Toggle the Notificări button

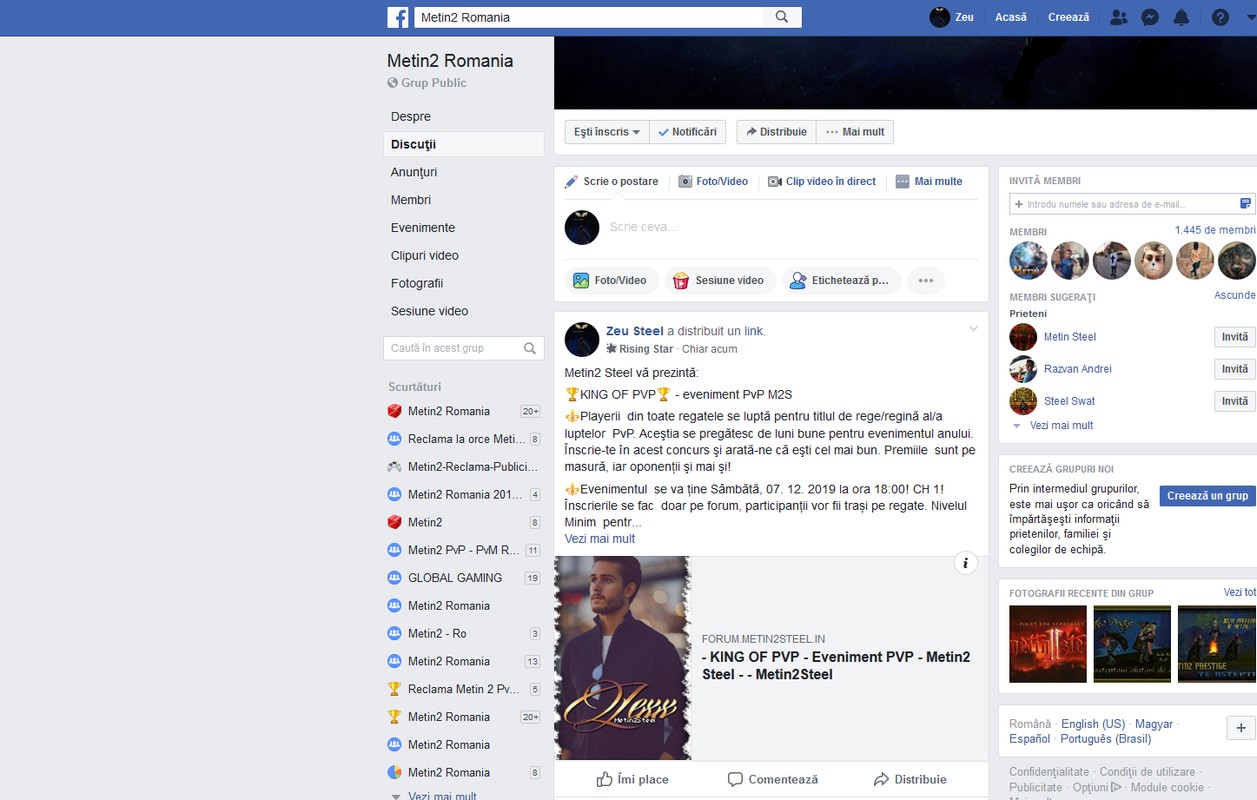pos(688,132)
